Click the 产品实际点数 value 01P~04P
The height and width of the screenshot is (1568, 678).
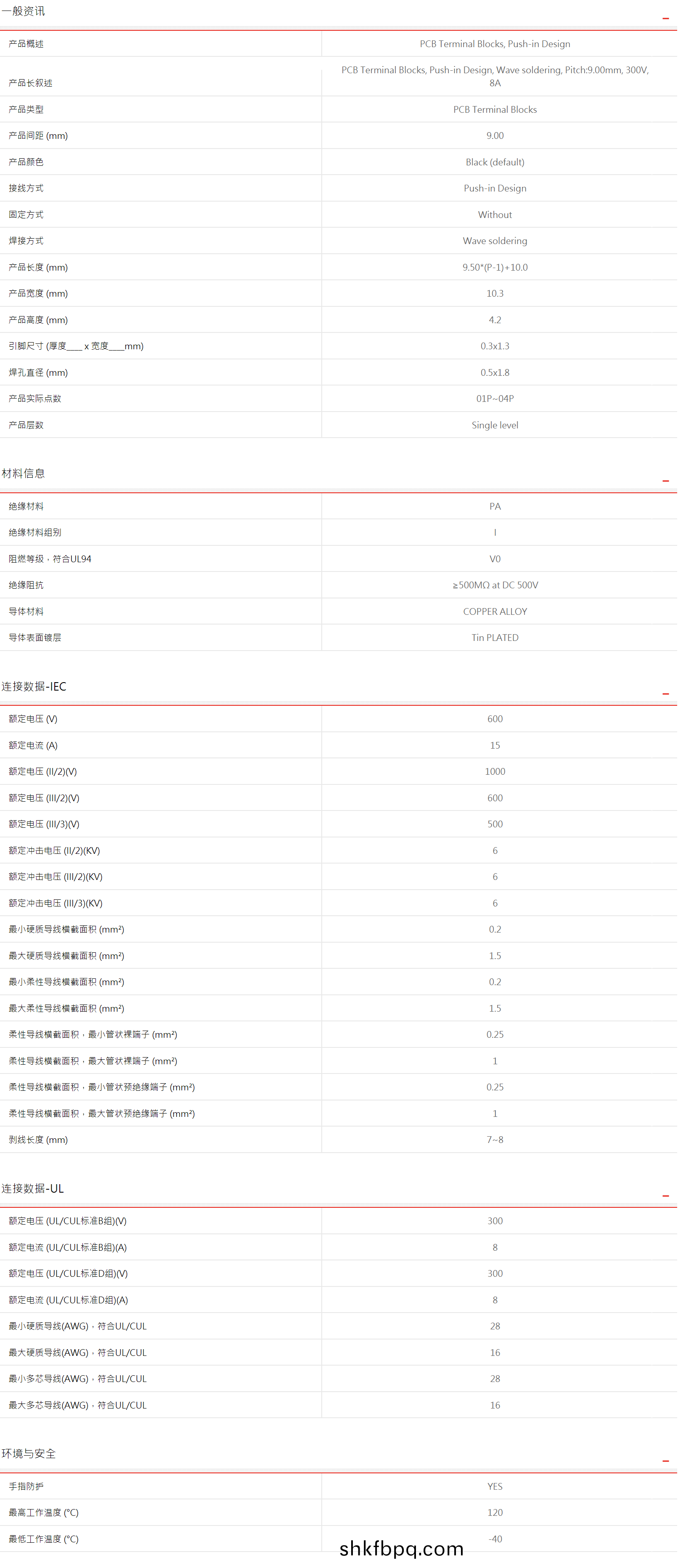(495, 399)
